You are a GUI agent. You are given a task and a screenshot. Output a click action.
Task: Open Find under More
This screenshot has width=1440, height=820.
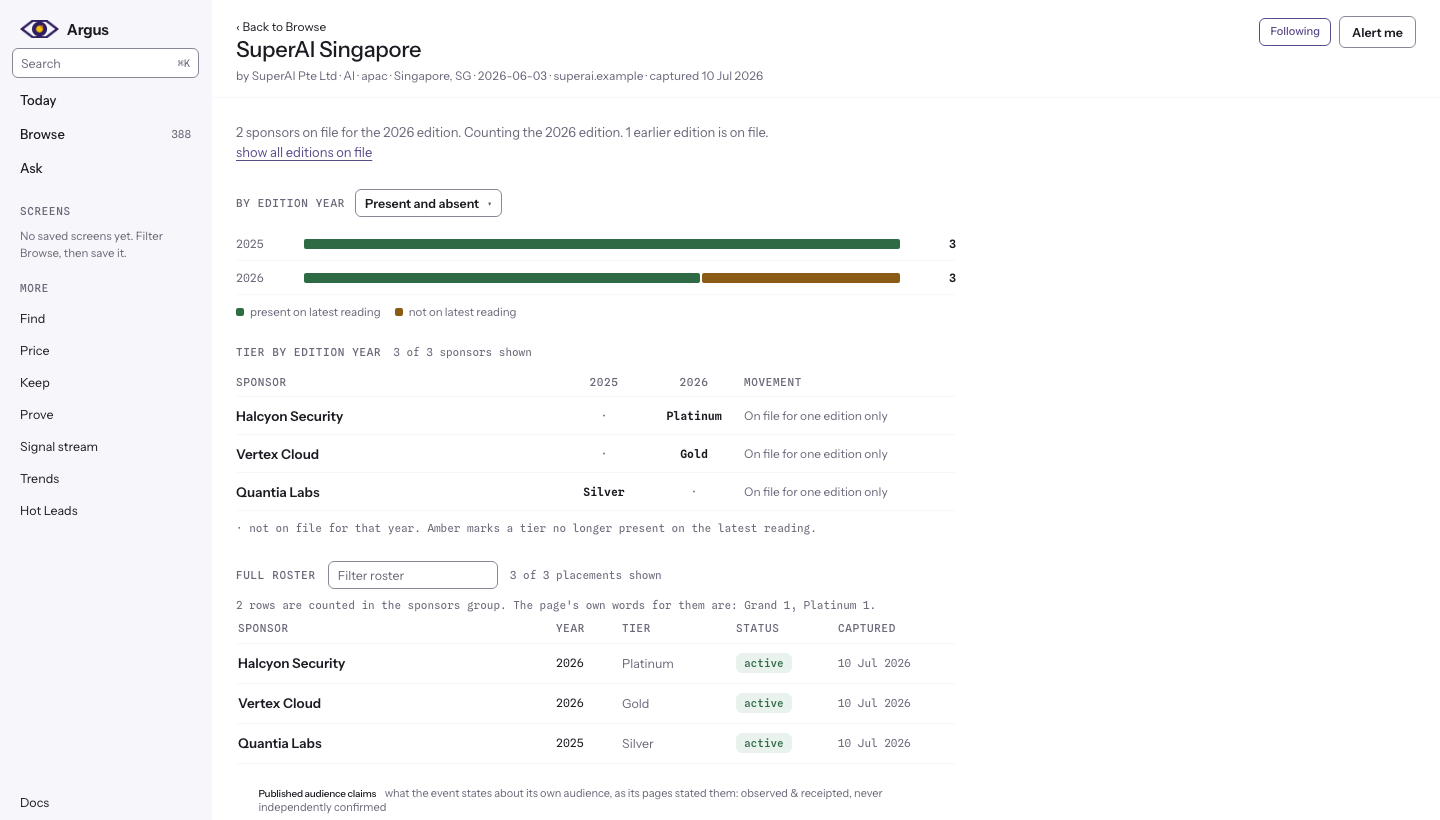click(x=32, y=318)
